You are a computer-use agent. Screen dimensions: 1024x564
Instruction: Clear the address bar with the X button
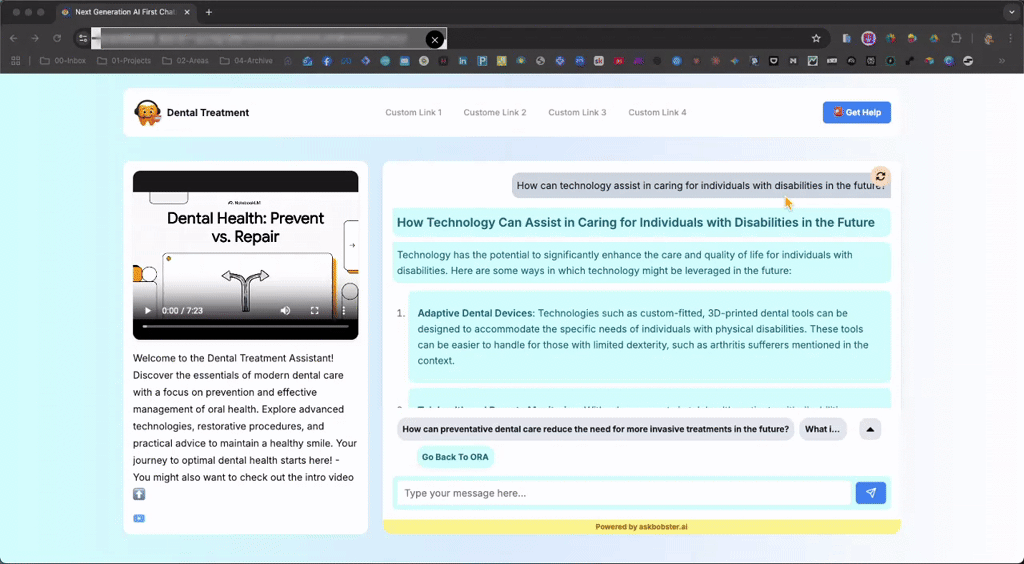435,39
